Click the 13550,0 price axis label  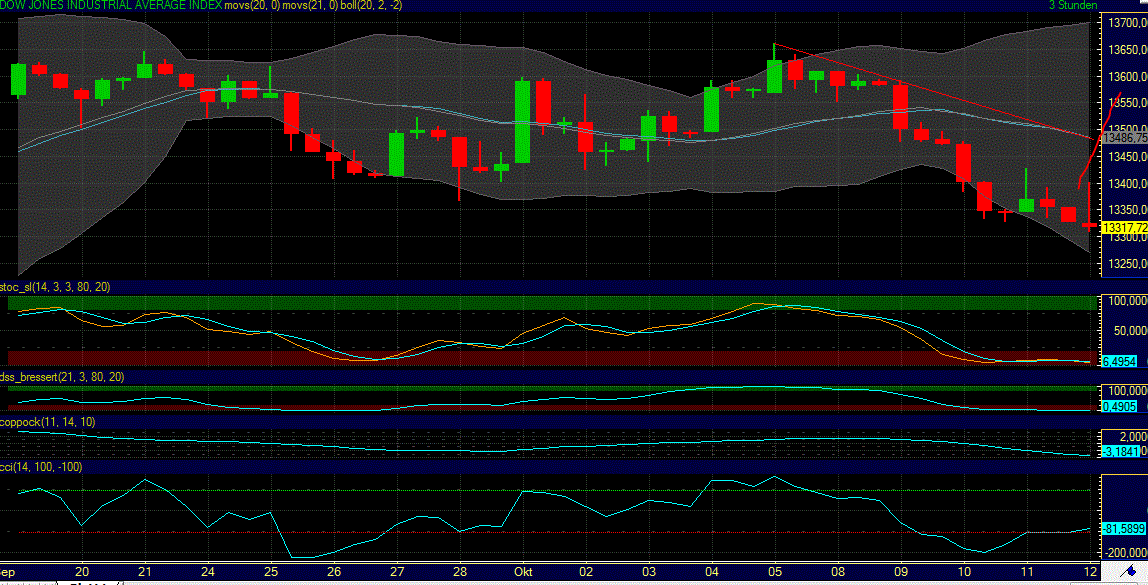coord(1128,104)
